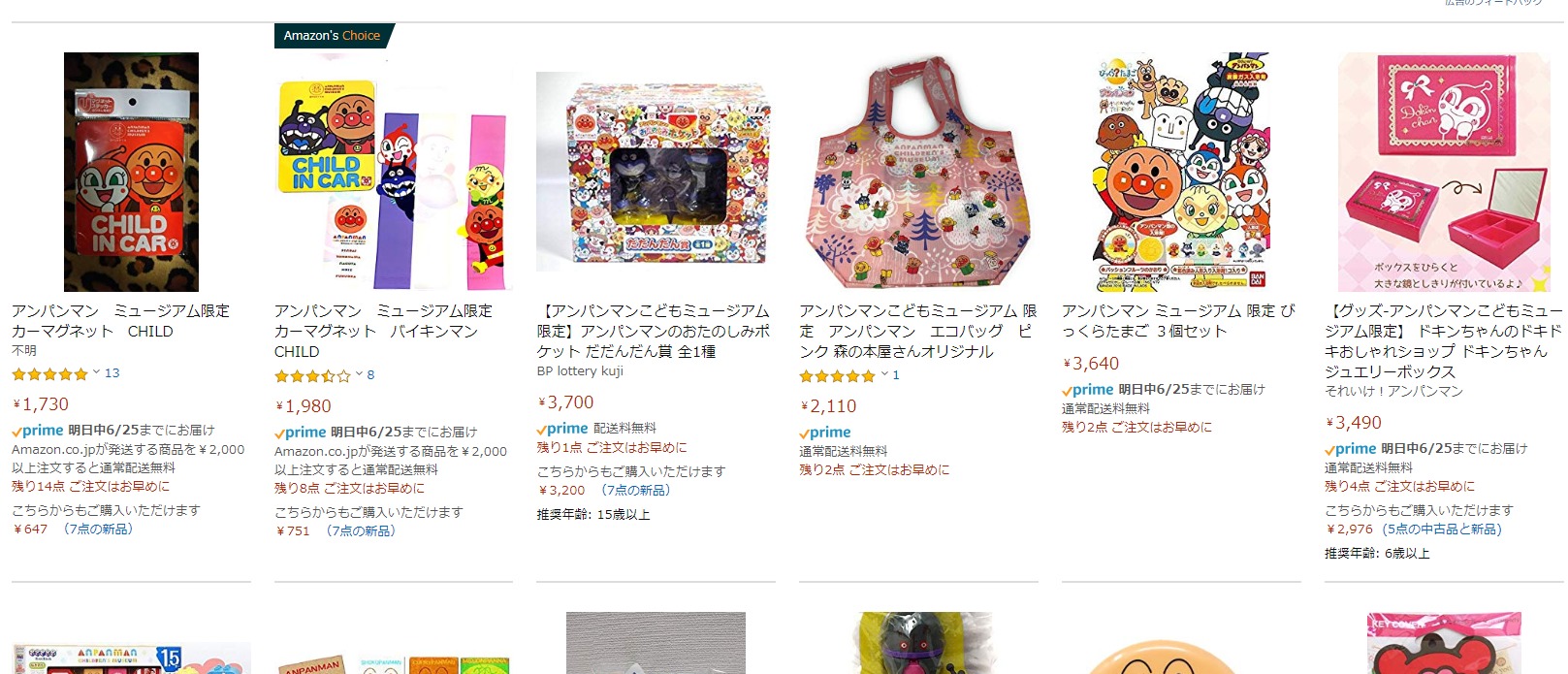The height and width of the screenshot is (674, 1568).
Task: Click the Baikinman car magnet product image
Action: [x=393, y=172]
